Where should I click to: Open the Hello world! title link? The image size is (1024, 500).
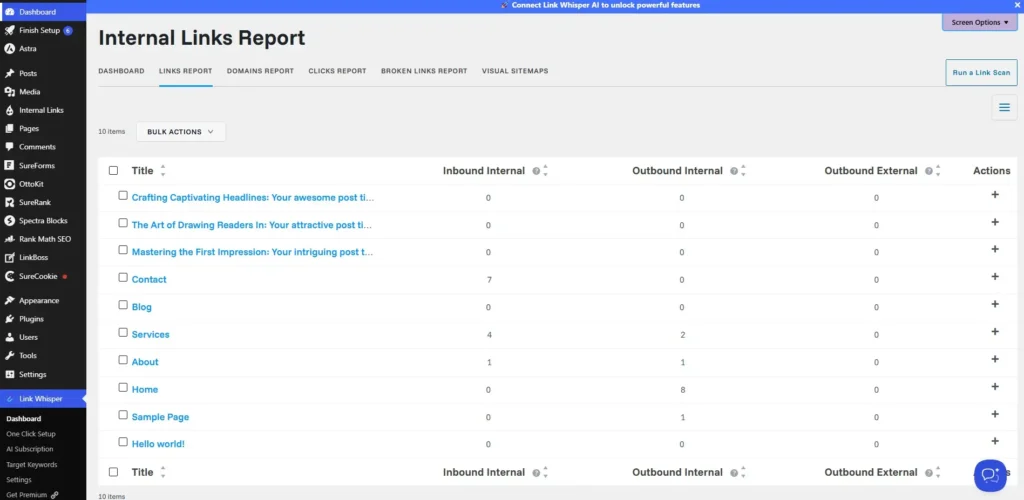tap(158, 444)
